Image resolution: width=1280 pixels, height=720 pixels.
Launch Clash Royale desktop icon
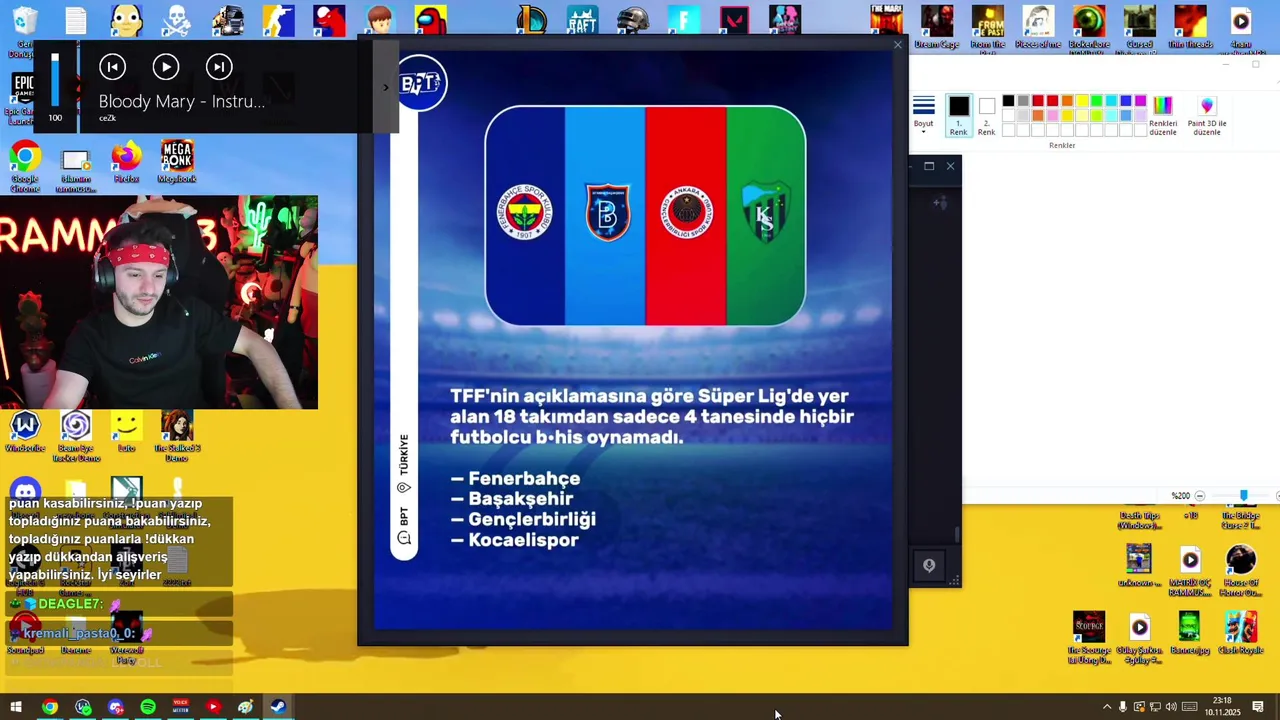[x=1241, y=634]
